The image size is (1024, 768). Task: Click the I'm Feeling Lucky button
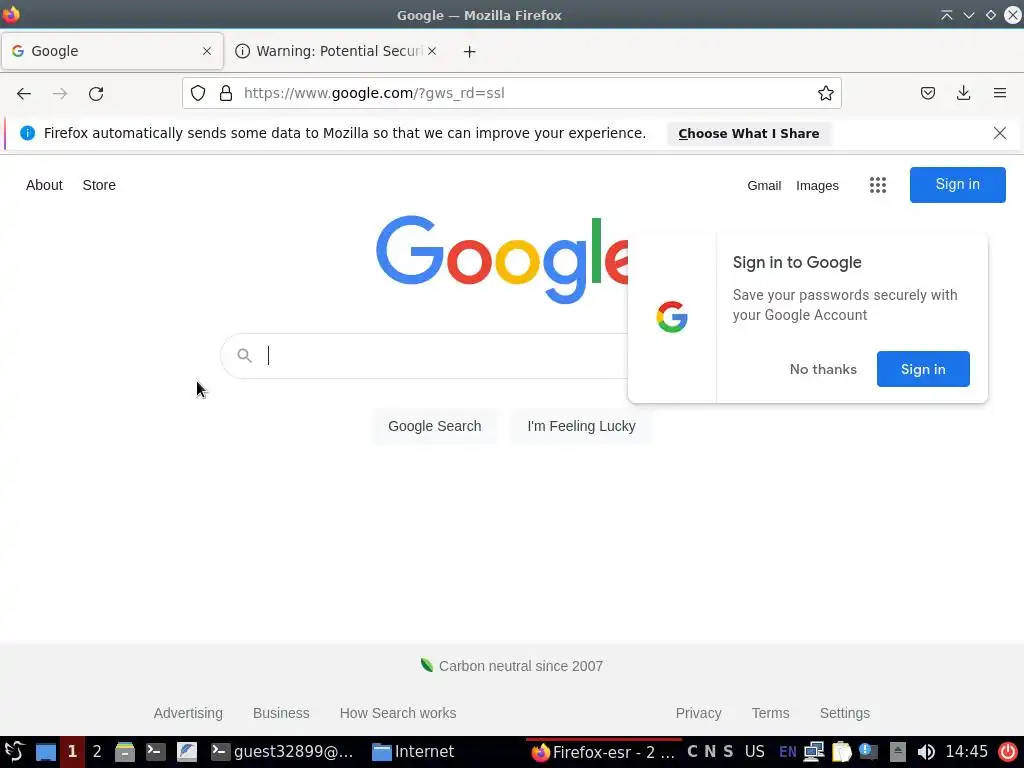(x=581, y=426)
